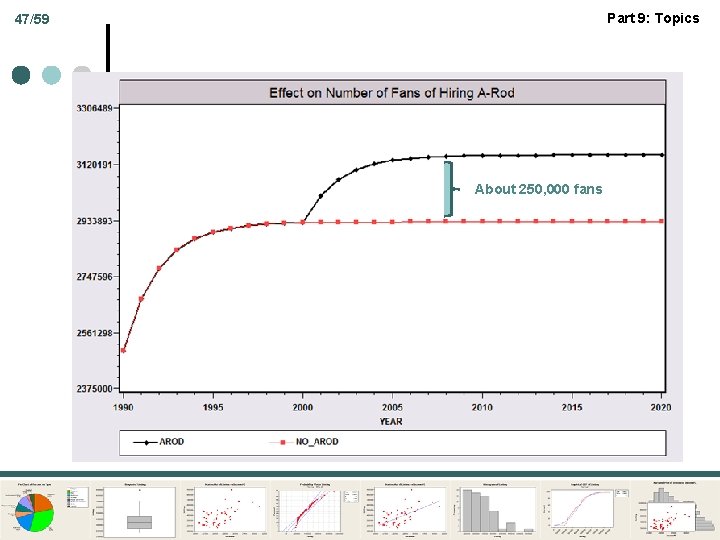Select the YEAR axis label
This screenshot has height=540, width=720.
(391, 422)
